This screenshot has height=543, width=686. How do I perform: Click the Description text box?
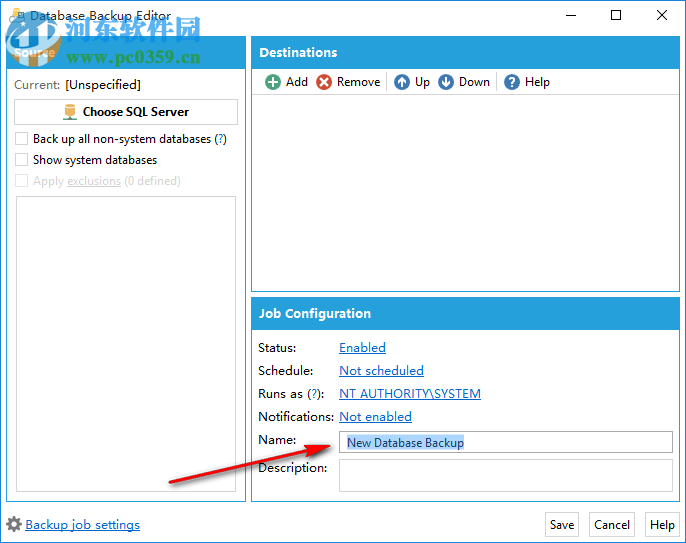click(506, 475)
